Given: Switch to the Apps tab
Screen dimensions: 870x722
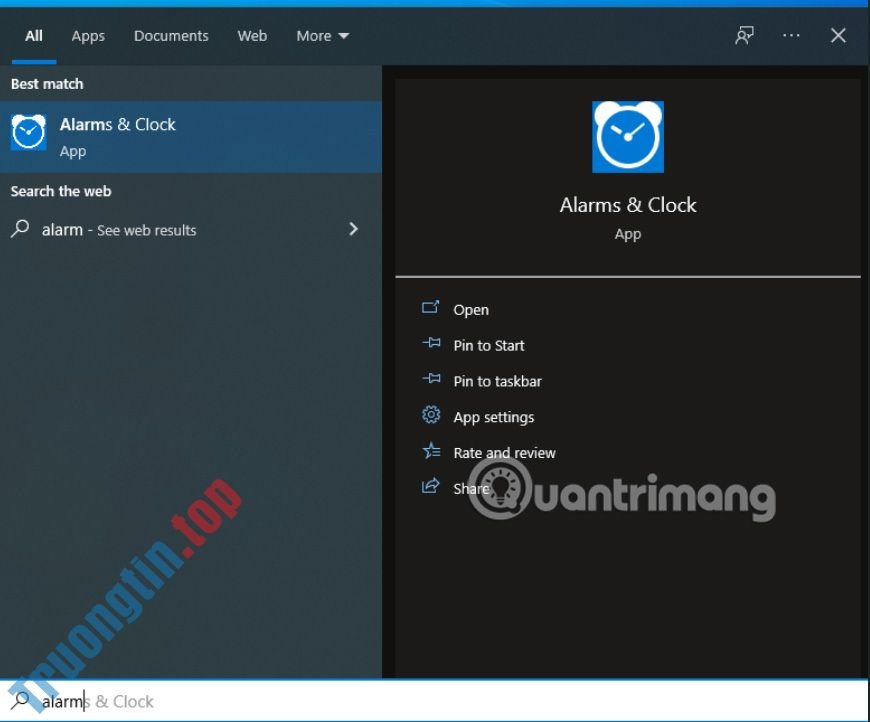Looking at the screenshot, I should click(x=87, y=35).
